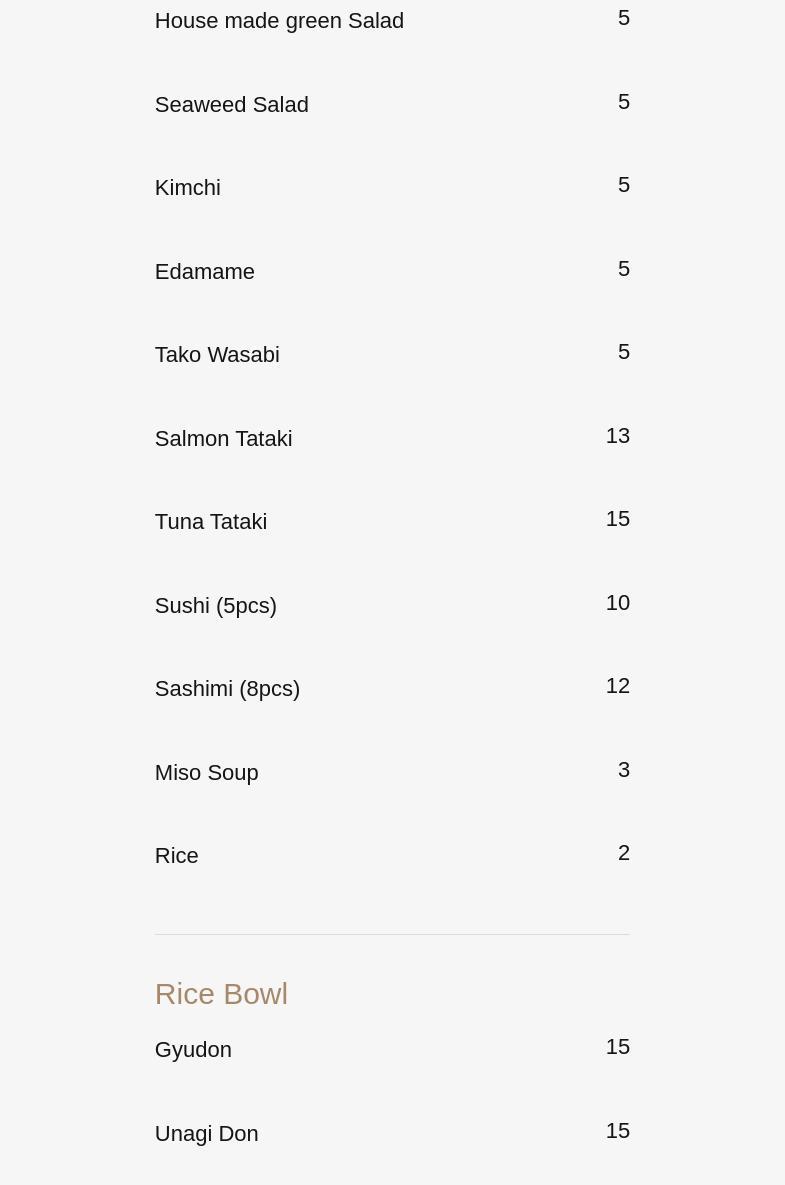785x1185 pixels.
Task: Click the Rice Bowl section heading
Action: pos(221,994)
